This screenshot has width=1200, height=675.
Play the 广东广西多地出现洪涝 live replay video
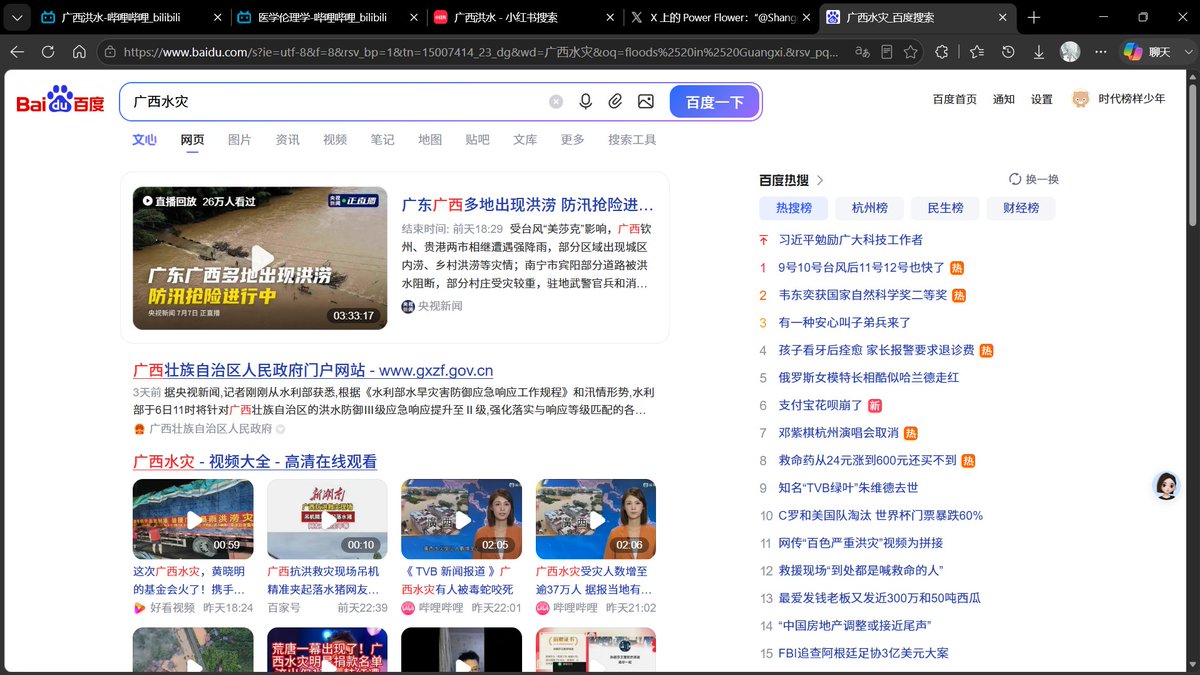pyautogui.click(x=260, y=258)
